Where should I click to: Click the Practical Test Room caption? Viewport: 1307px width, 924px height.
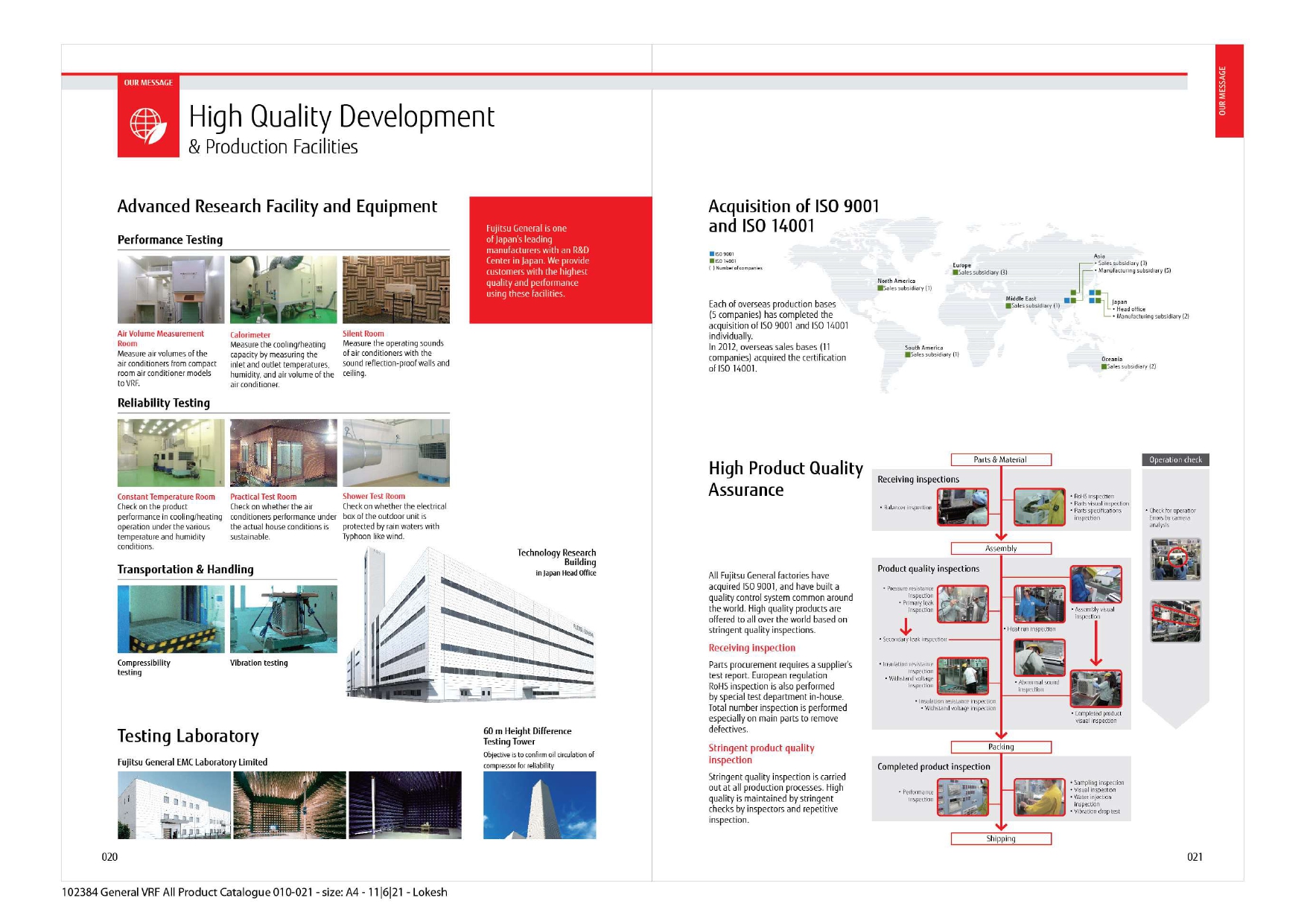tap(263, 497)
